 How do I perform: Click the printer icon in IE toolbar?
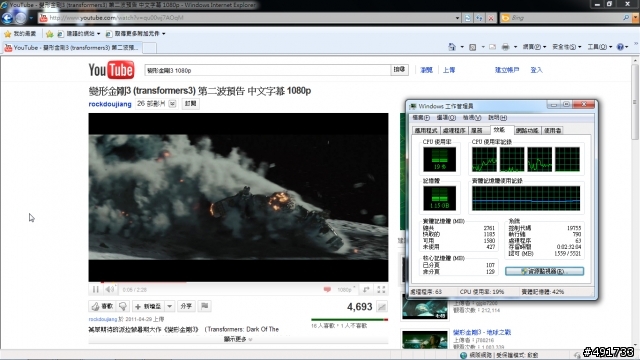[x=505, y=47]
